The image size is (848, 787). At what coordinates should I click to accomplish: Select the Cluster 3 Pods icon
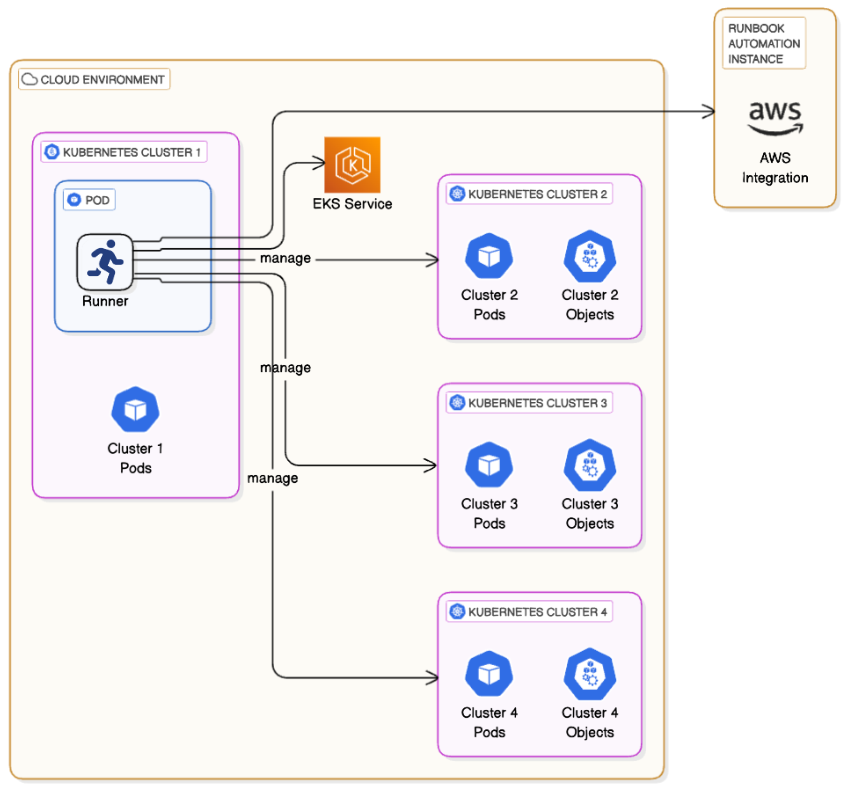click(489, 465)
